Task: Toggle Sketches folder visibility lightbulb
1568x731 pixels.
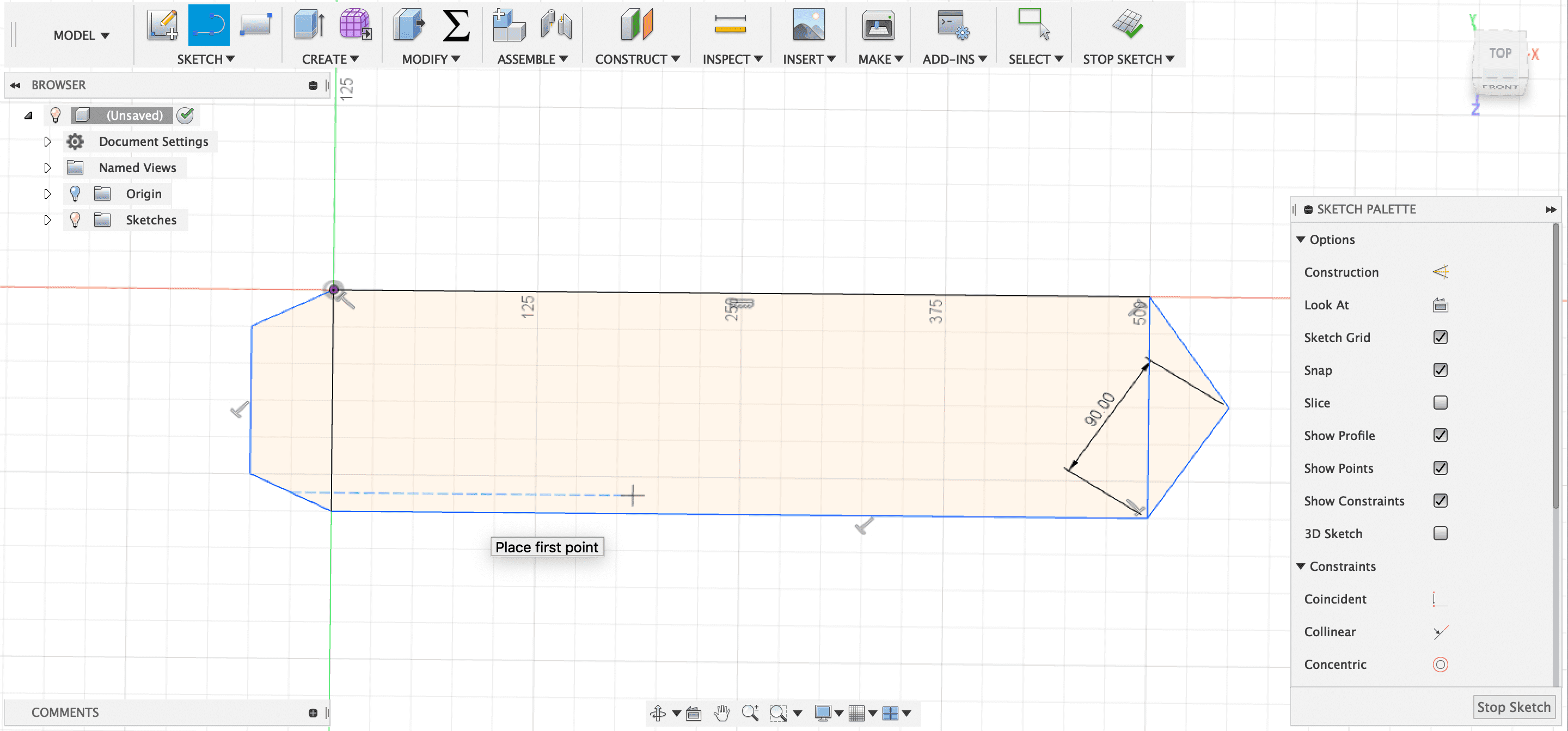Action: [x=75, y=220]
